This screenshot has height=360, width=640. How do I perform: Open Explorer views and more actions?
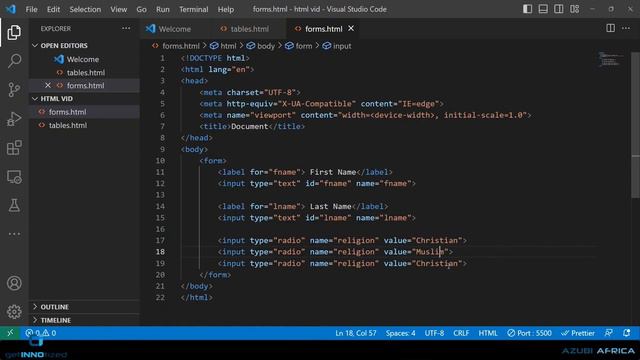pyautogui.click(x=126, y=29)
